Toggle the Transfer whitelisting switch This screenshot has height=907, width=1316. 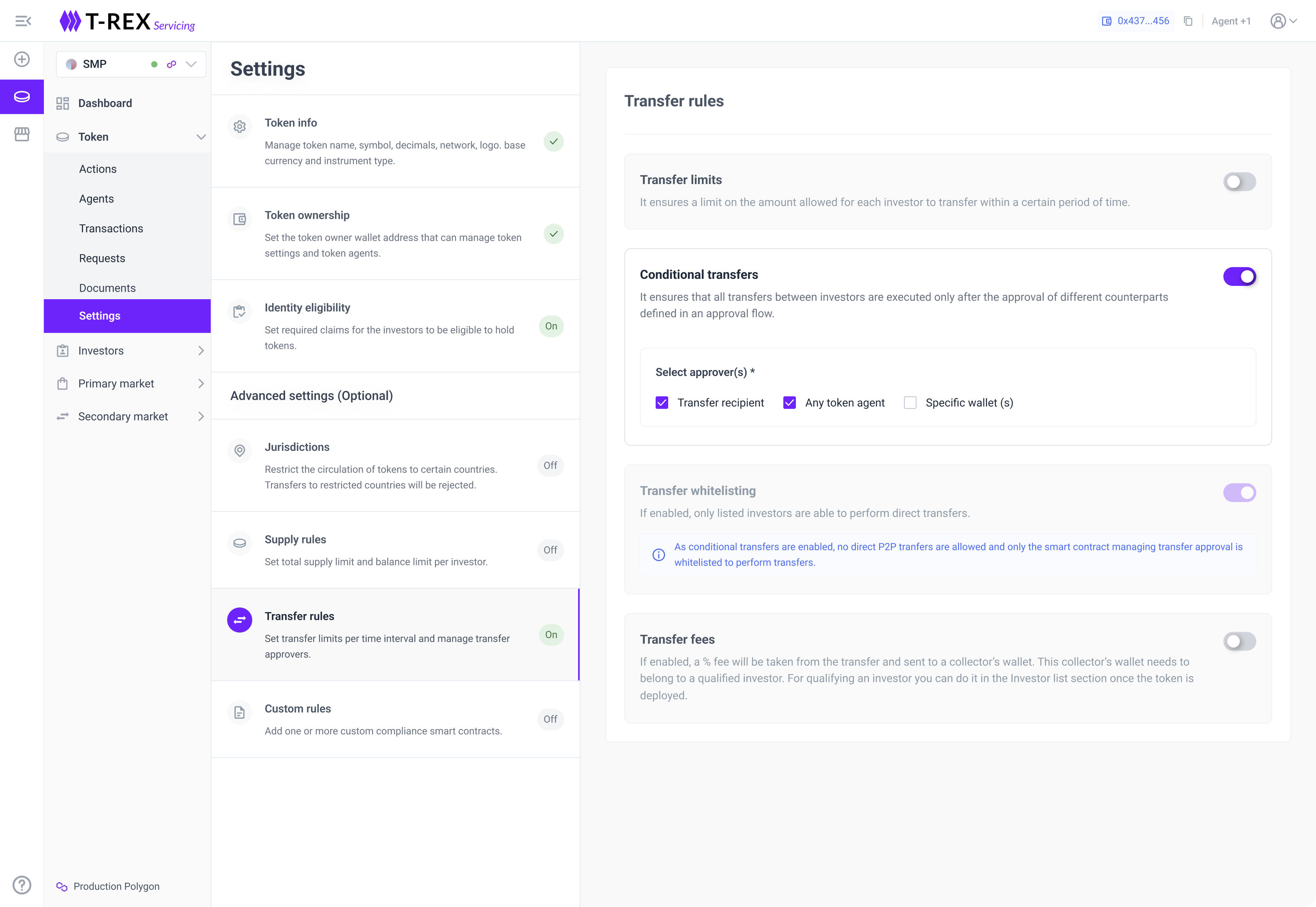tap(1239, 493)
